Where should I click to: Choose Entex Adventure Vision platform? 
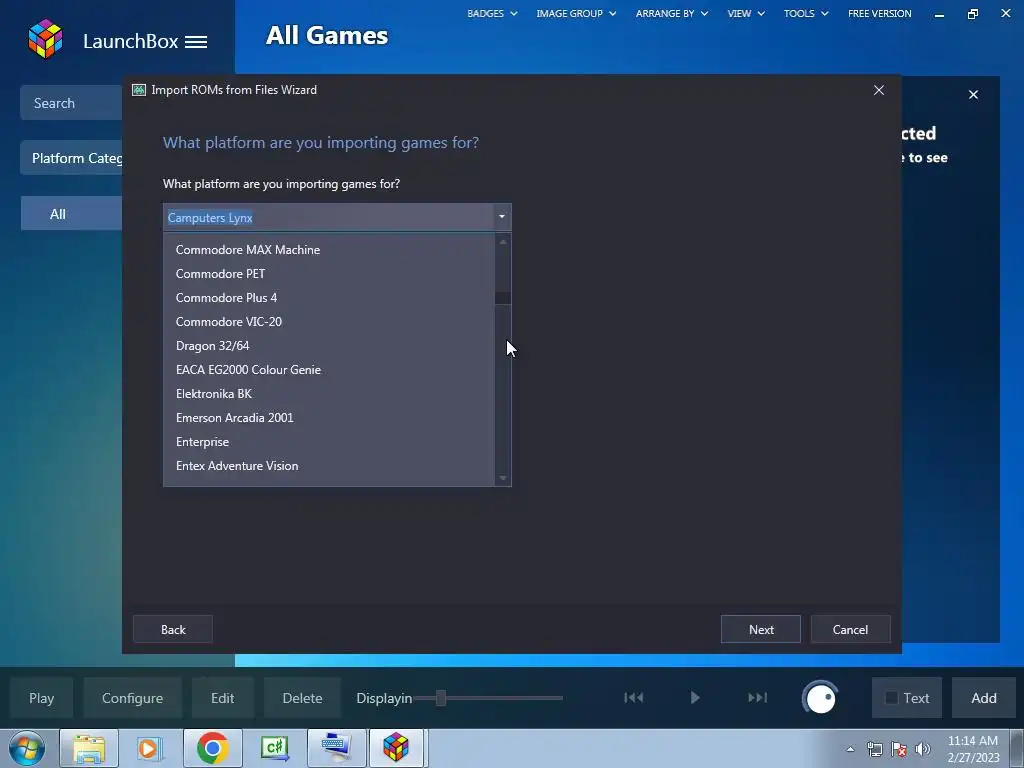[x=329, y=466]
